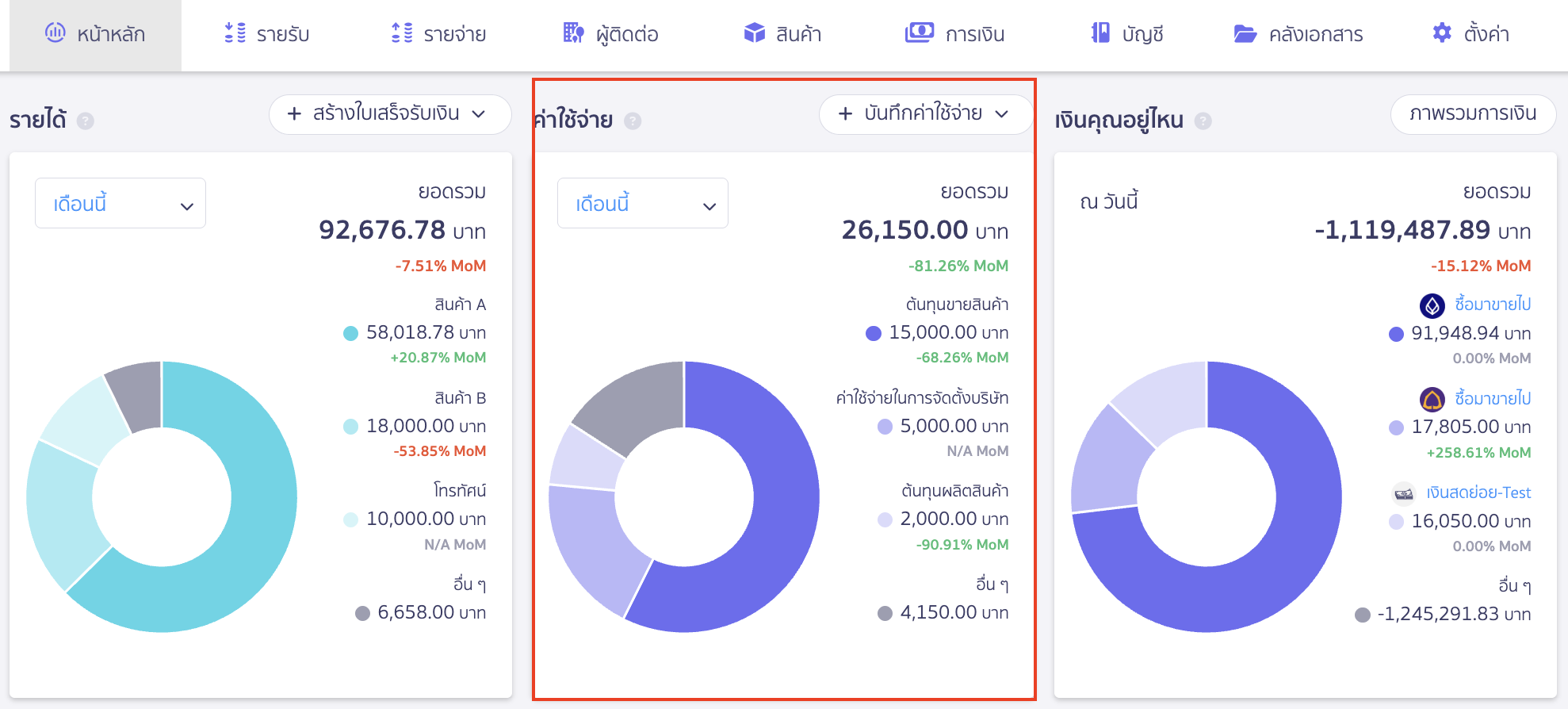This screenshot has height=709, width=1568.
Task: Click the help icon beside ค่าใช้จ่าย heading
Action: pyautogui.click(x=632, y=121)
